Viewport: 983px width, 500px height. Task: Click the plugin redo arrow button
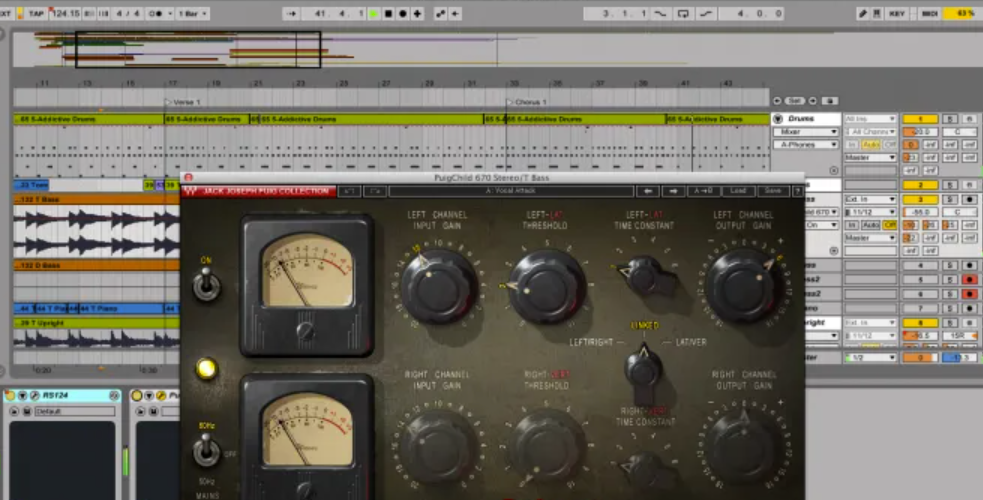(375, 191)
